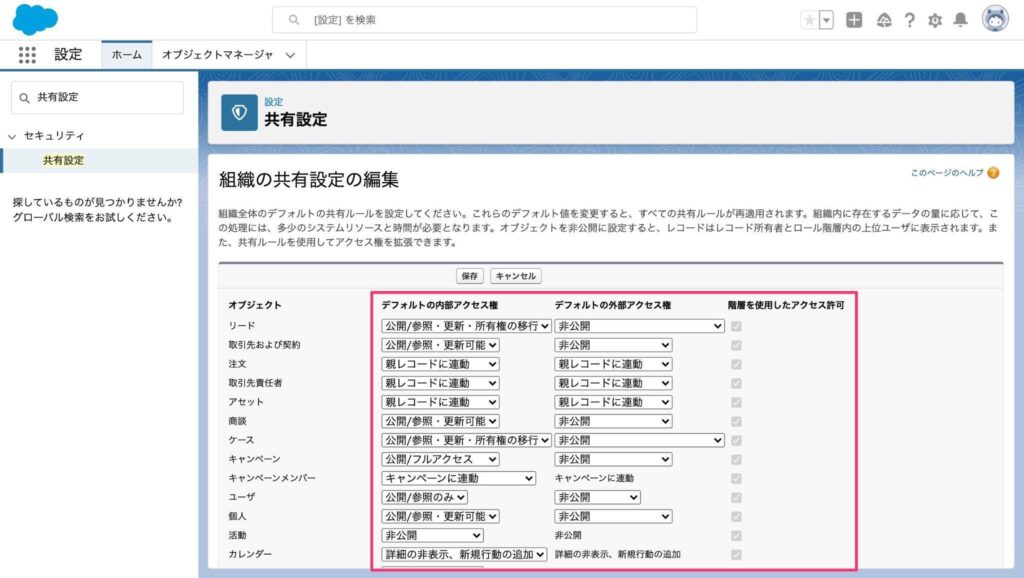
Task: Open カレンダー internal access dropdown
Action: point(464,554)
